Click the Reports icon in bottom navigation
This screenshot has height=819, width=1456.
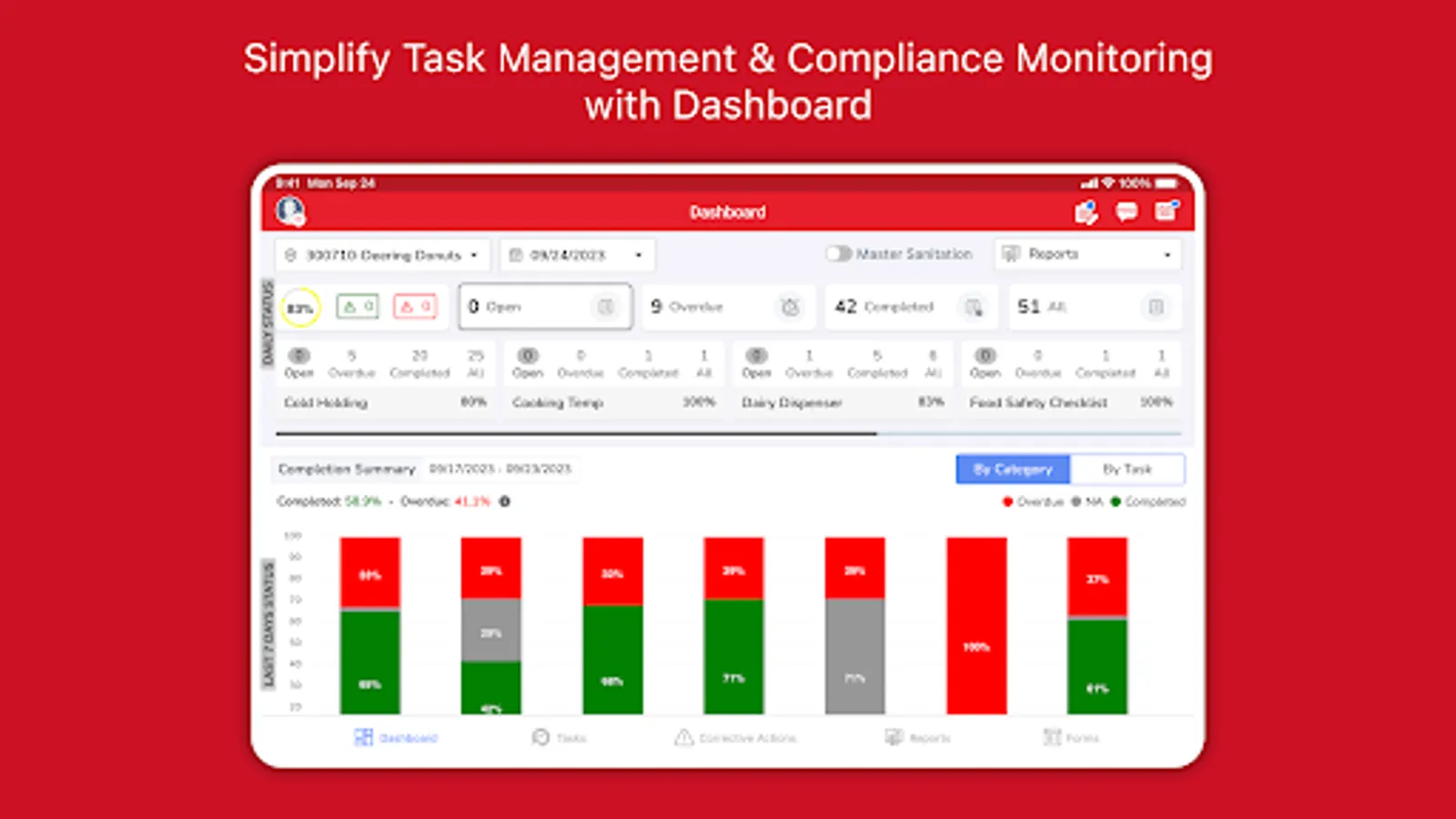click(x=895, y=737)
